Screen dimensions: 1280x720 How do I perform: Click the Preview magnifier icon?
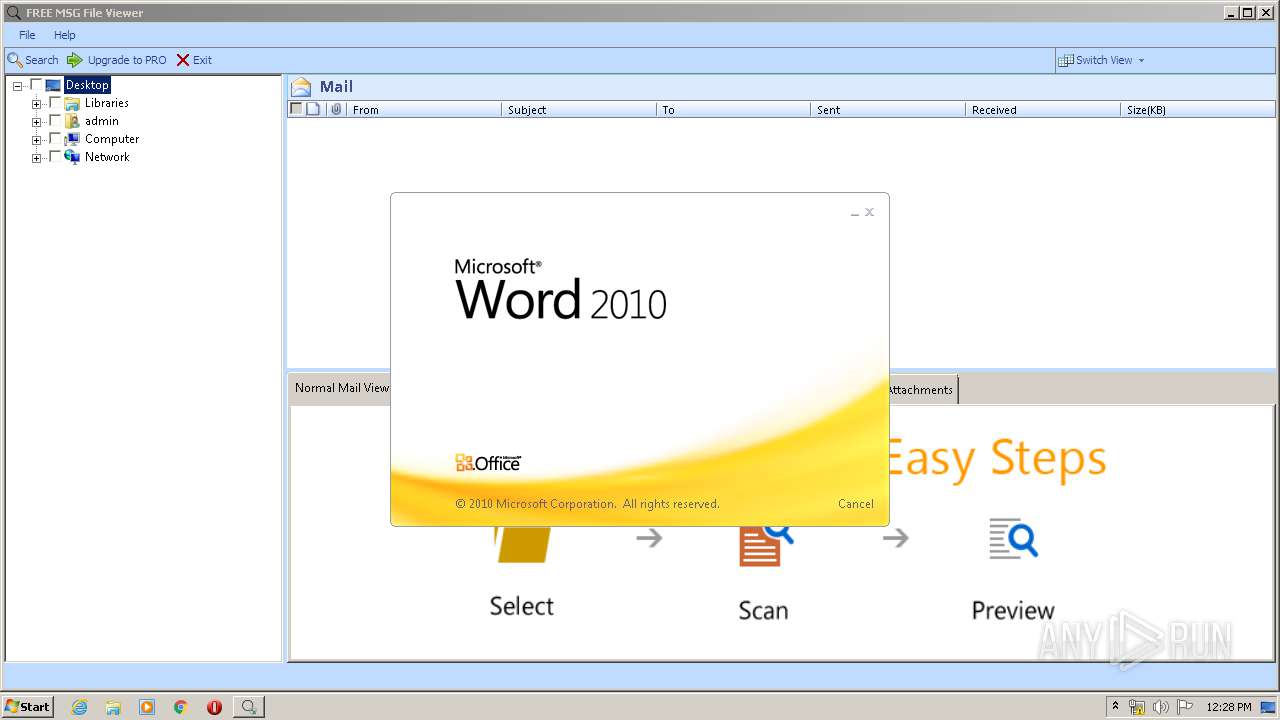[x=1013, y=538]
